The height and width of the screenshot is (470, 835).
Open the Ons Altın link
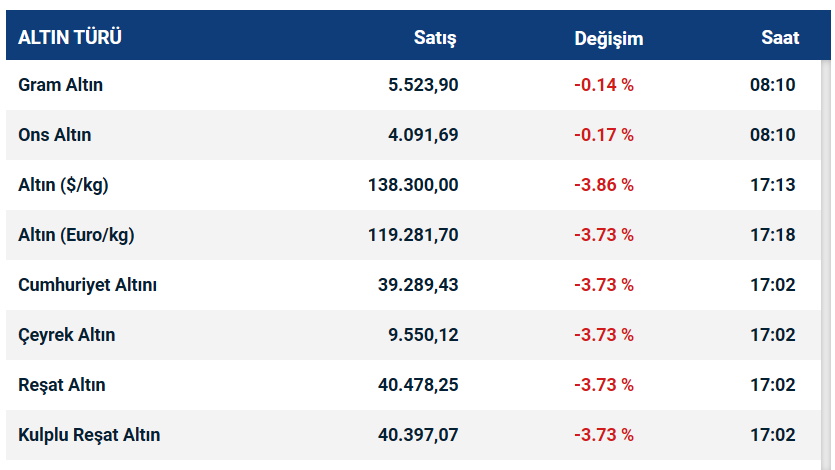(x=56, y=135)
